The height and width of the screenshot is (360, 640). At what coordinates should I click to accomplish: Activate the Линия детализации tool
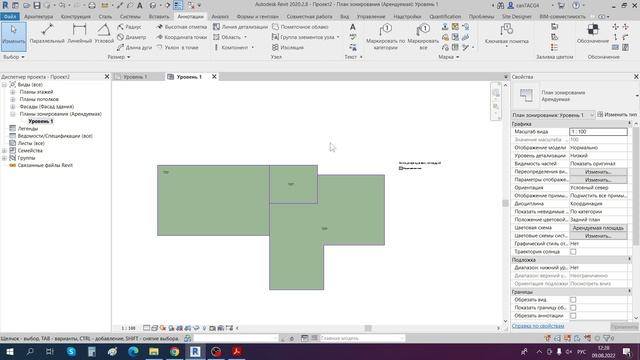pyautogui.click(x=240, y=27)
